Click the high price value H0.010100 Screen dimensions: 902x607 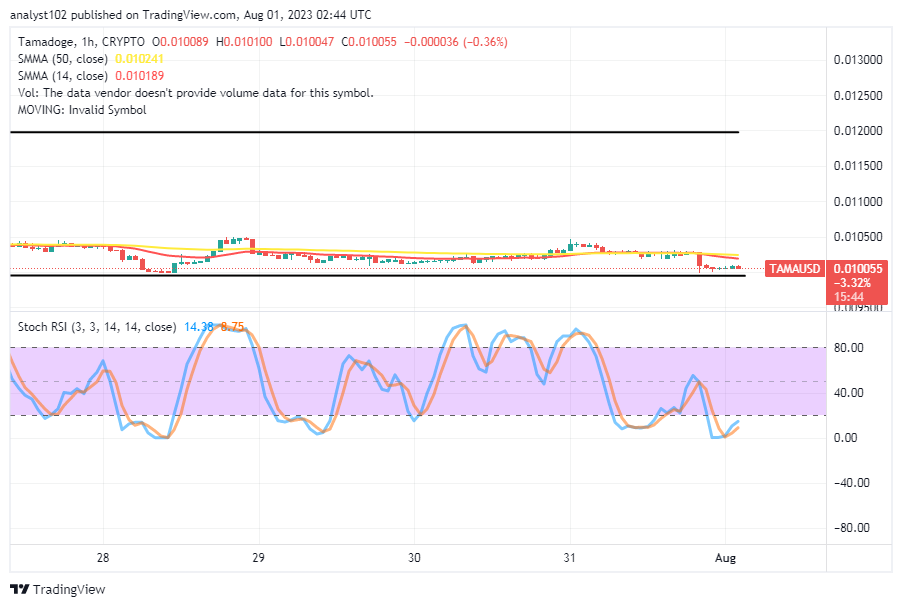click(x=244, y=42)
